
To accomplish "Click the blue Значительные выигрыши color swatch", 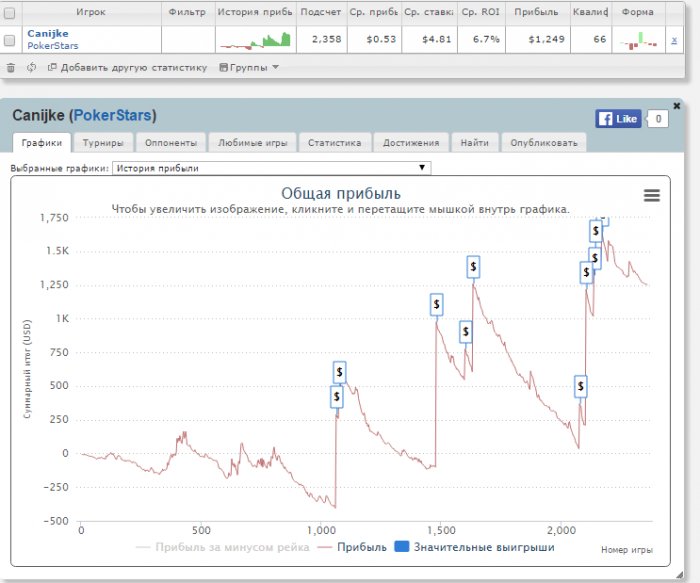I will click(402, 547).
